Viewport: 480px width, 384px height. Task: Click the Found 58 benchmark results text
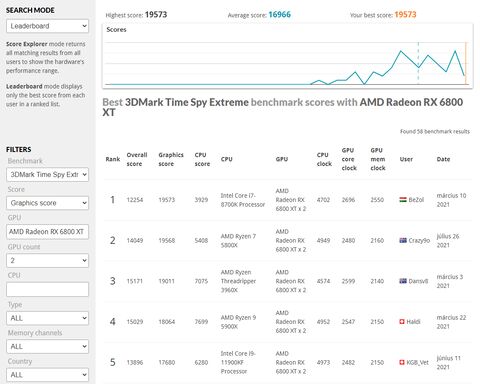pos(435,131)
